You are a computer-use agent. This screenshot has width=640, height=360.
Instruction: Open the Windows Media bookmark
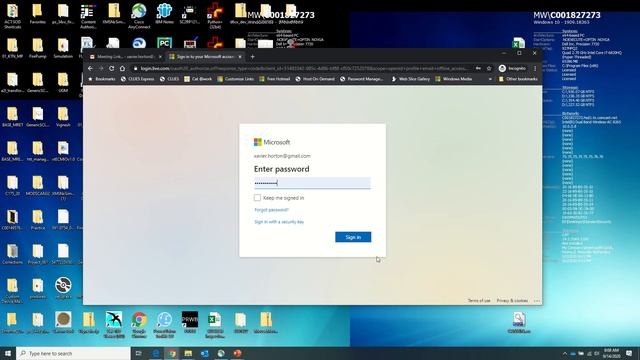point(453,79)
